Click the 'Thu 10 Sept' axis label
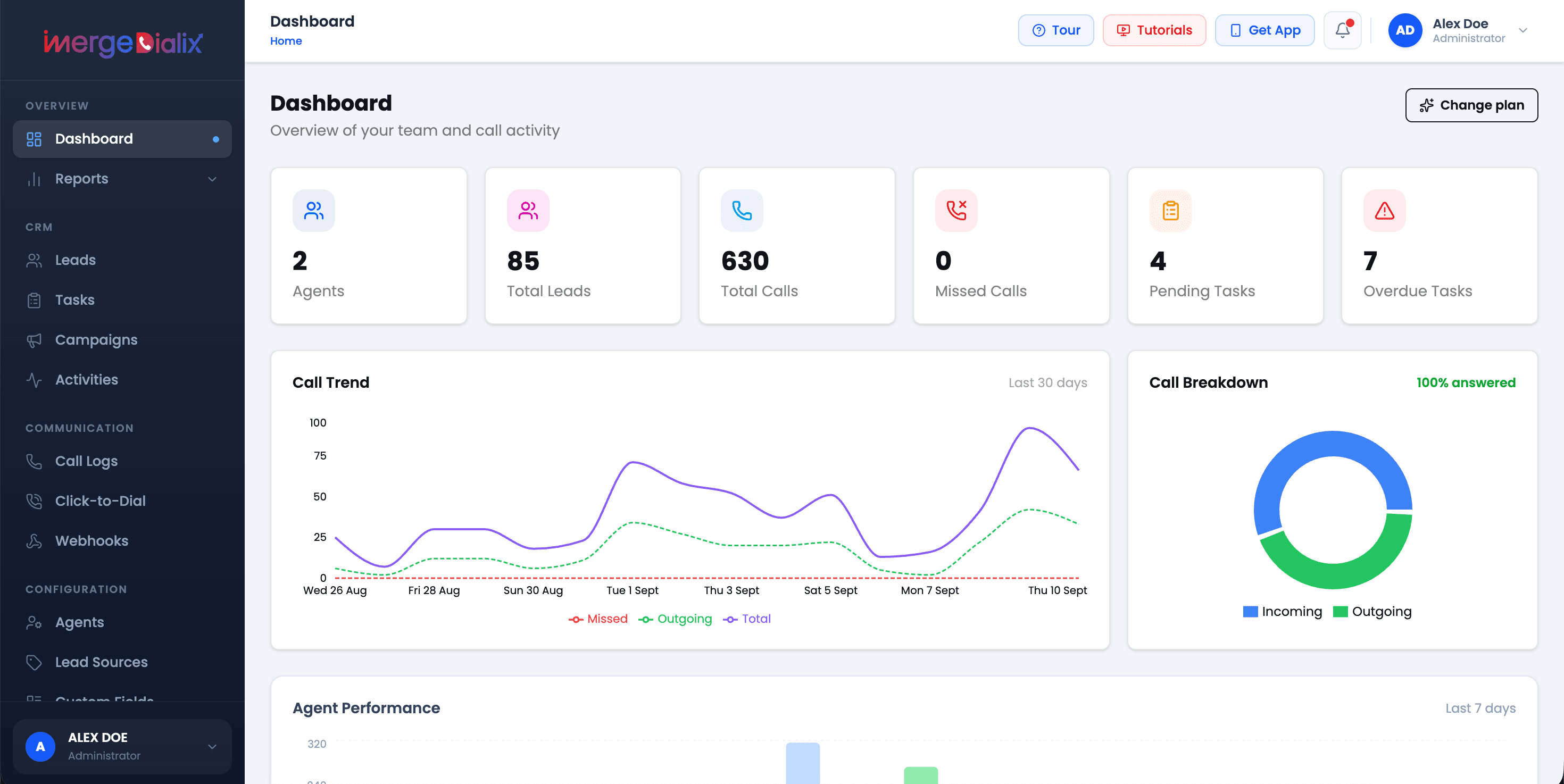This screenshot has height=784, width=1564. [x=1057, y=590]
